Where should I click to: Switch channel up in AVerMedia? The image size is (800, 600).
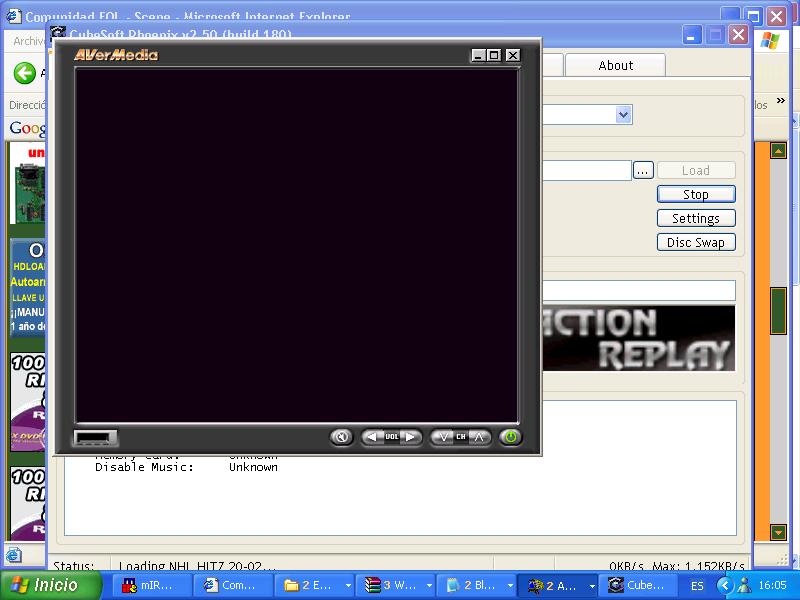tap(479, 437)
